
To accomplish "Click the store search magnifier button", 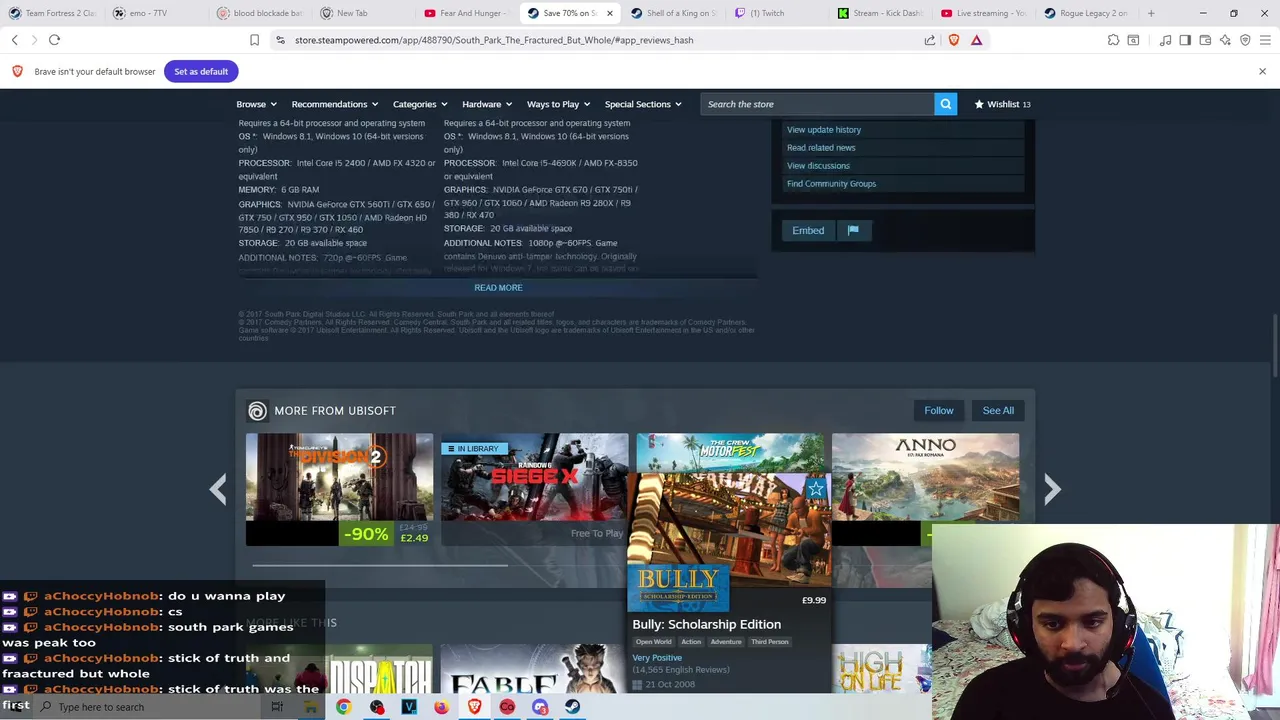I will click(945, 104).
